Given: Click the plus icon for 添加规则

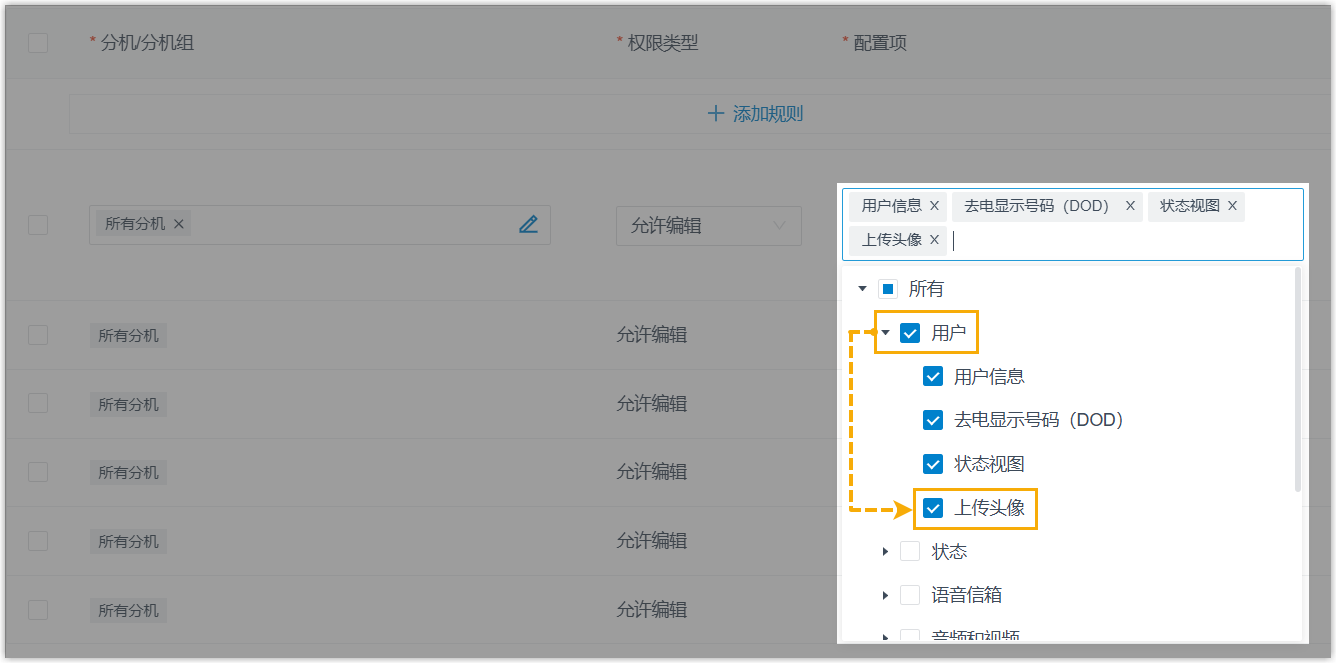Looking at the screenshot, I should (715, 114).
